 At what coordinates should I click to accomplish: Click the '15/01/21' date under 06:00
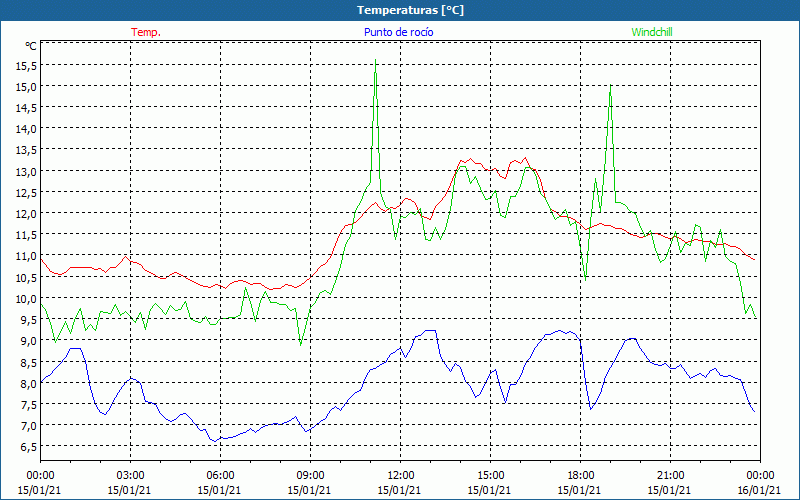tap(219, 490)
